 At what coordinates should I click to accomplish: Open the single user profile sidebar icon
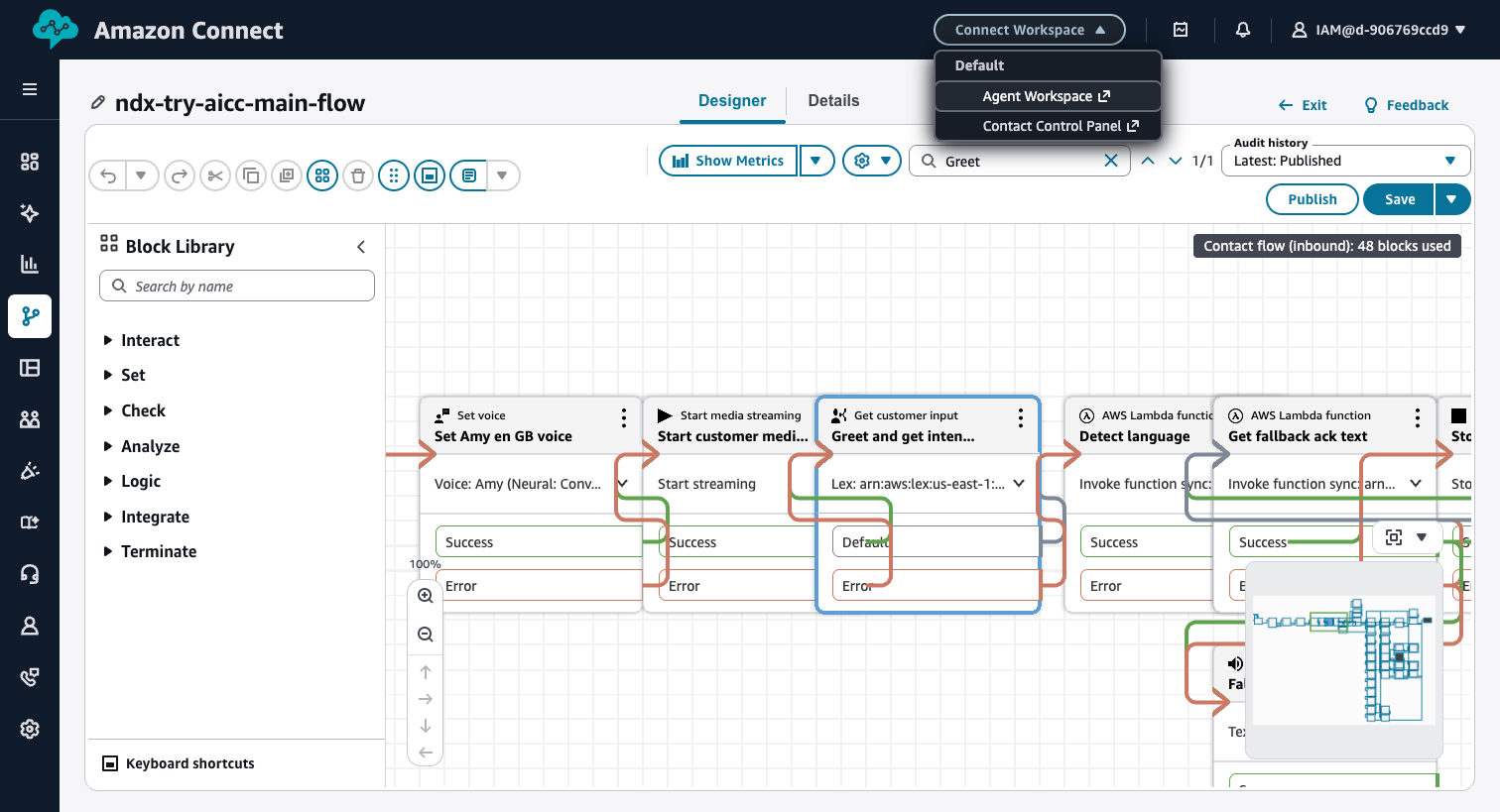(x=30, y=626)
